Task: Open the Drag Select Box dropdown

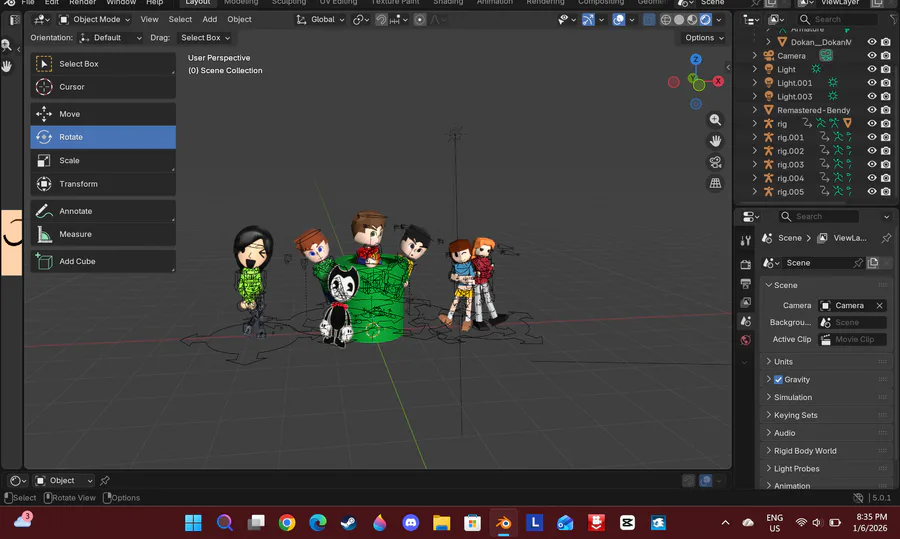Action: pos(204,38)
